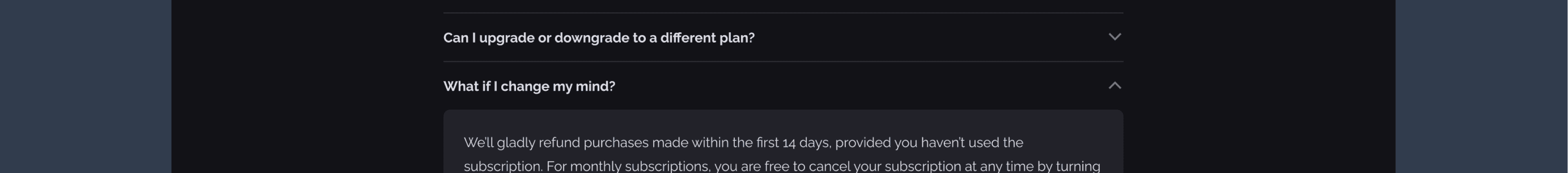Click the divider line between the two questions

(782, 61)
